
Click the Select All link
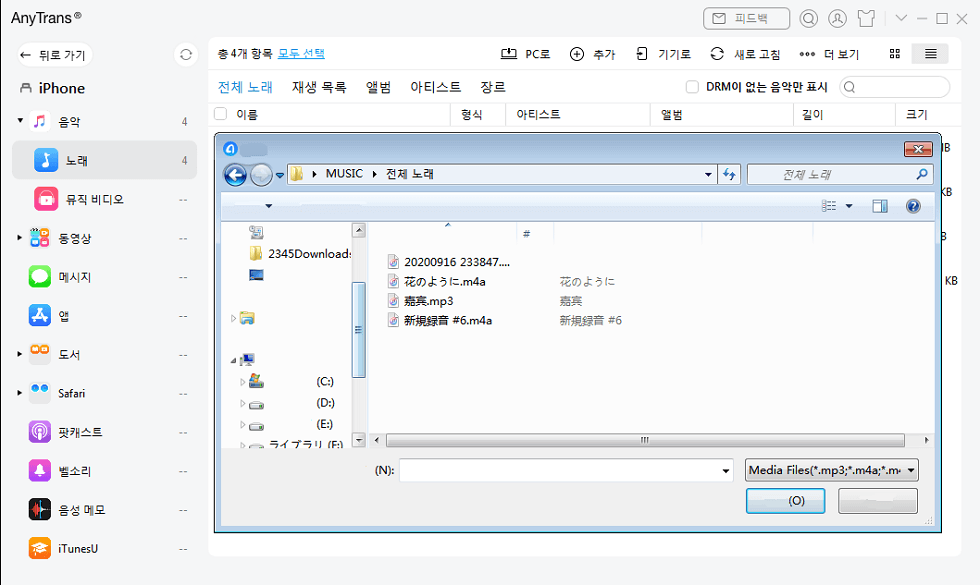[x=301, y=54]
